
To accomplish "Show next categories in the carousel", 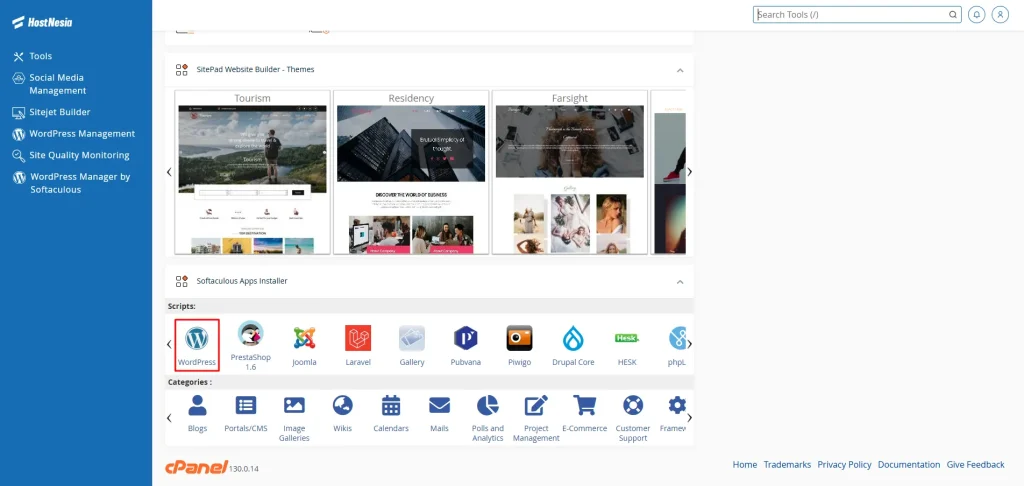I will pyautogui.click(x=690, y=417).
